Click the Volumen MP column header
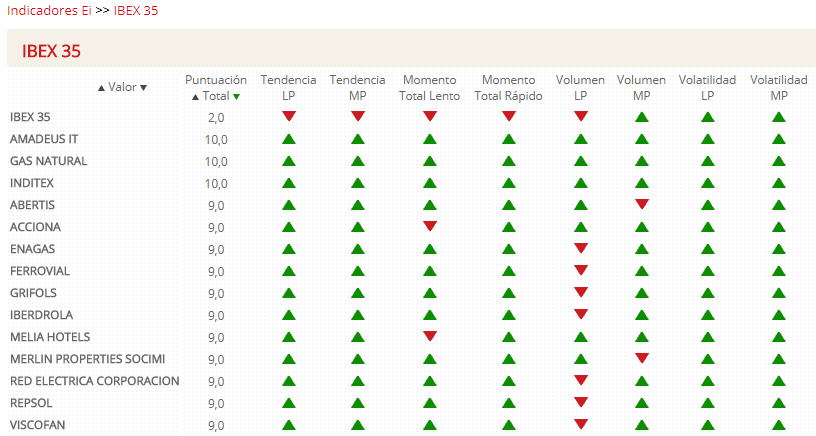This screenshot has width=816, height=436. tap(642, 87)
